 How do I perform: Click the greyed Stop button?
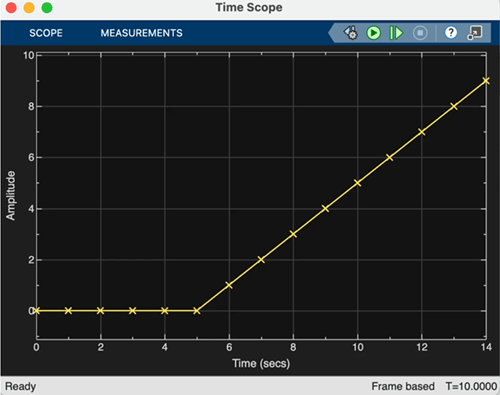(x=420, y=33)
